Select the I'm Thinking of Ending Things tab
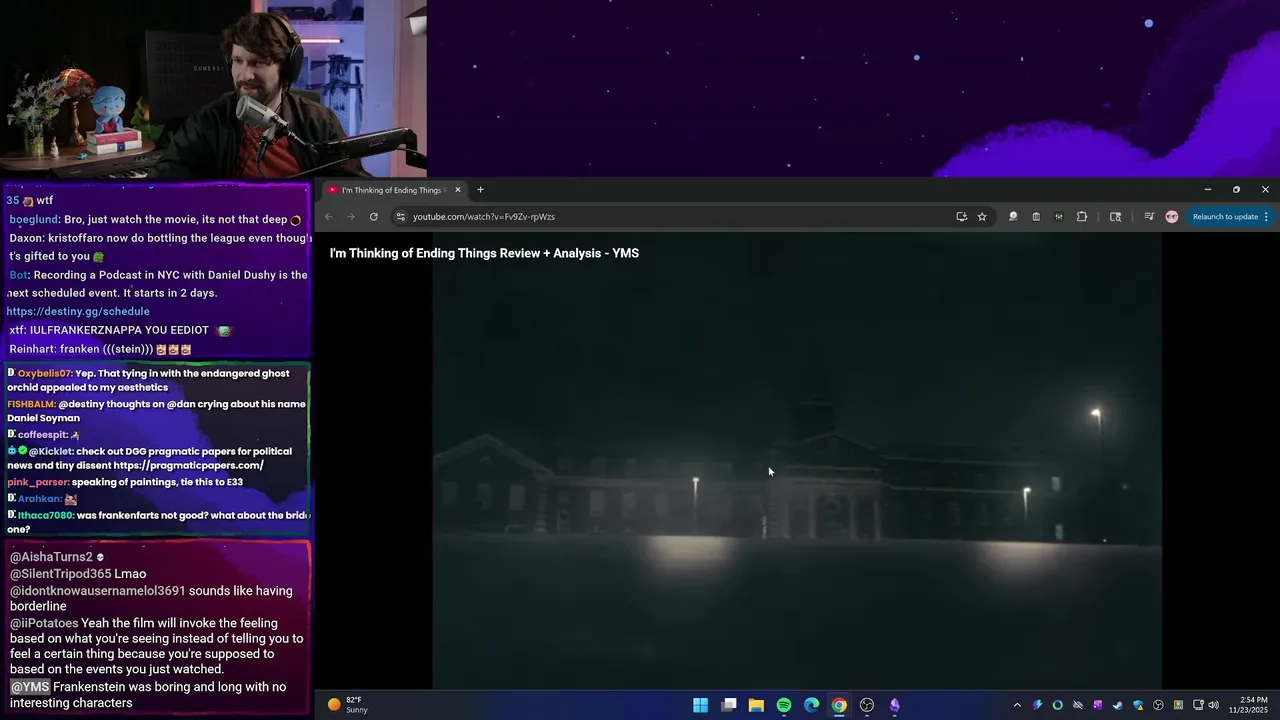The width and height of the screenshot is (1280, 720). click(x=394, y=190)
